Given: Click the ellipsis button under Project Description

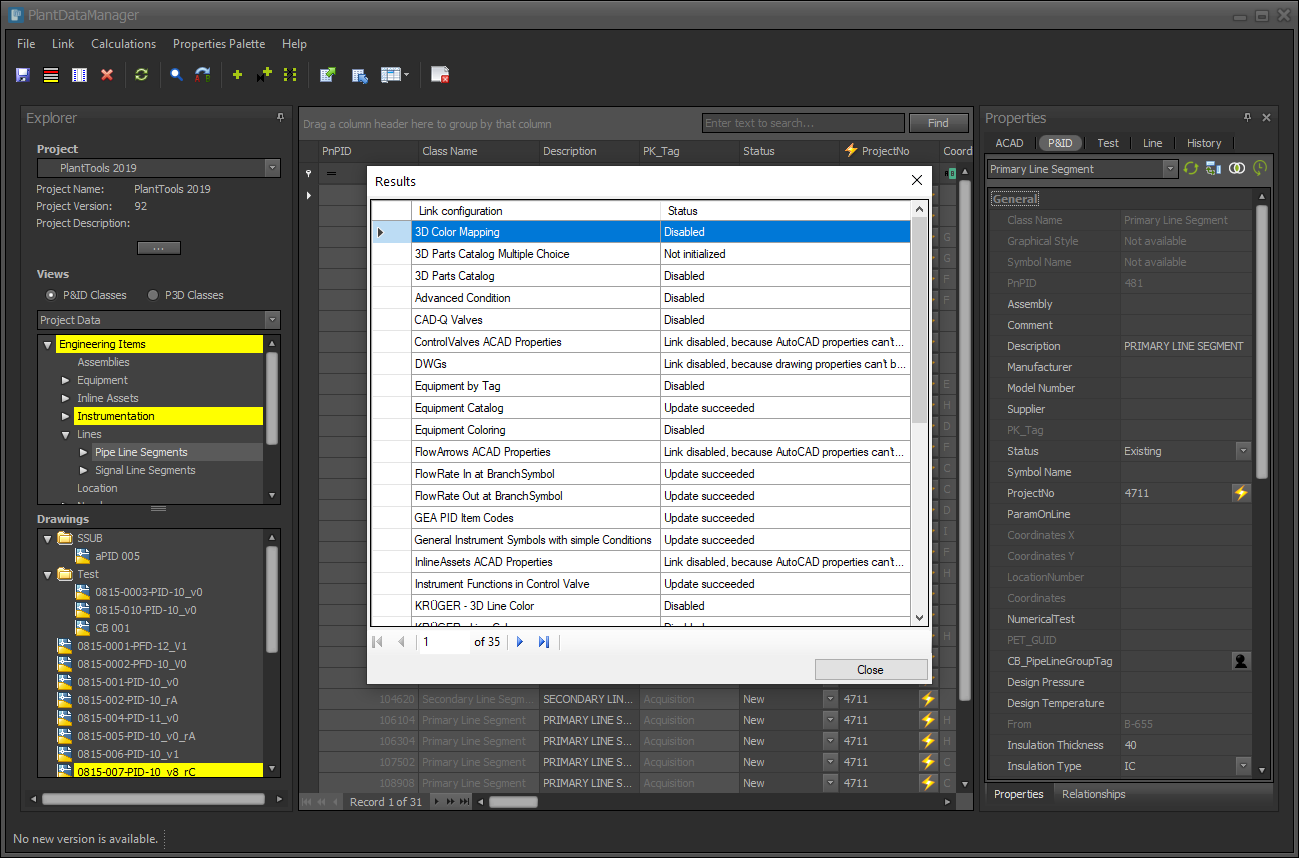Looking at the screenshot, I should point(158,248).
